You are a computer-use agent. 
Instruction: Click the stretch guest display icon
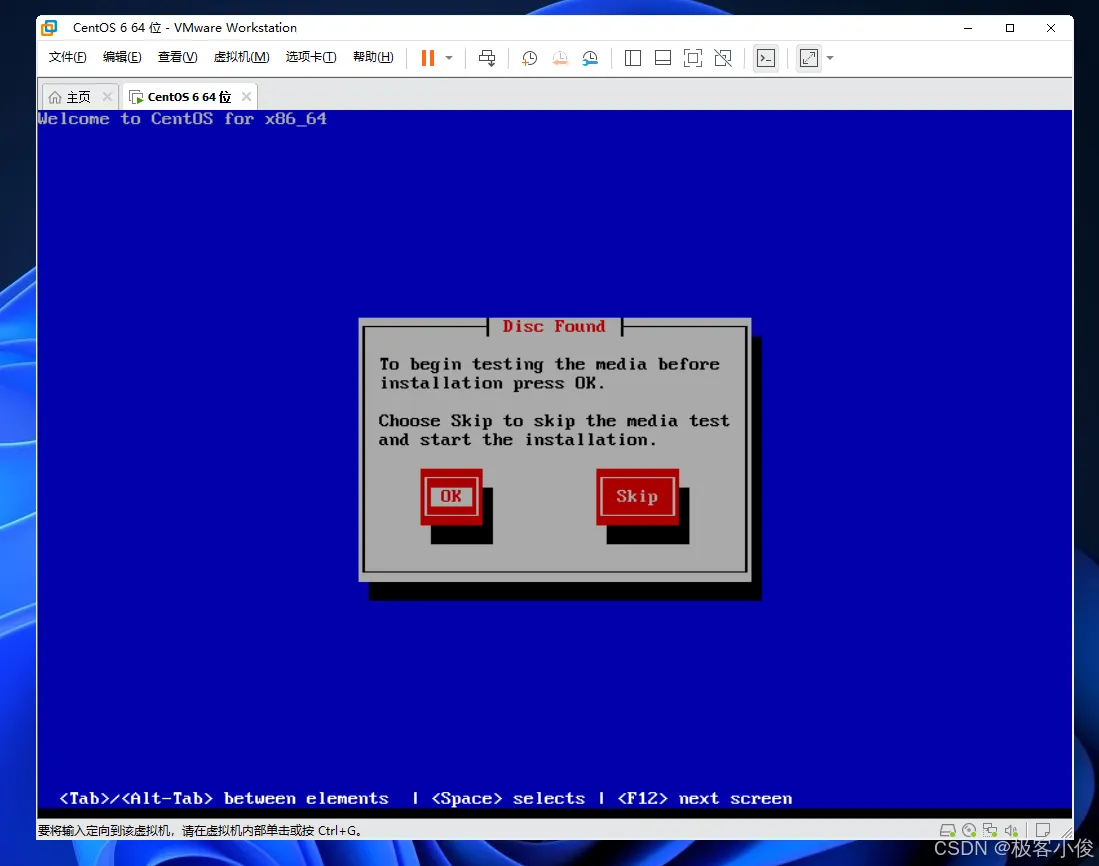pos(809,58)
